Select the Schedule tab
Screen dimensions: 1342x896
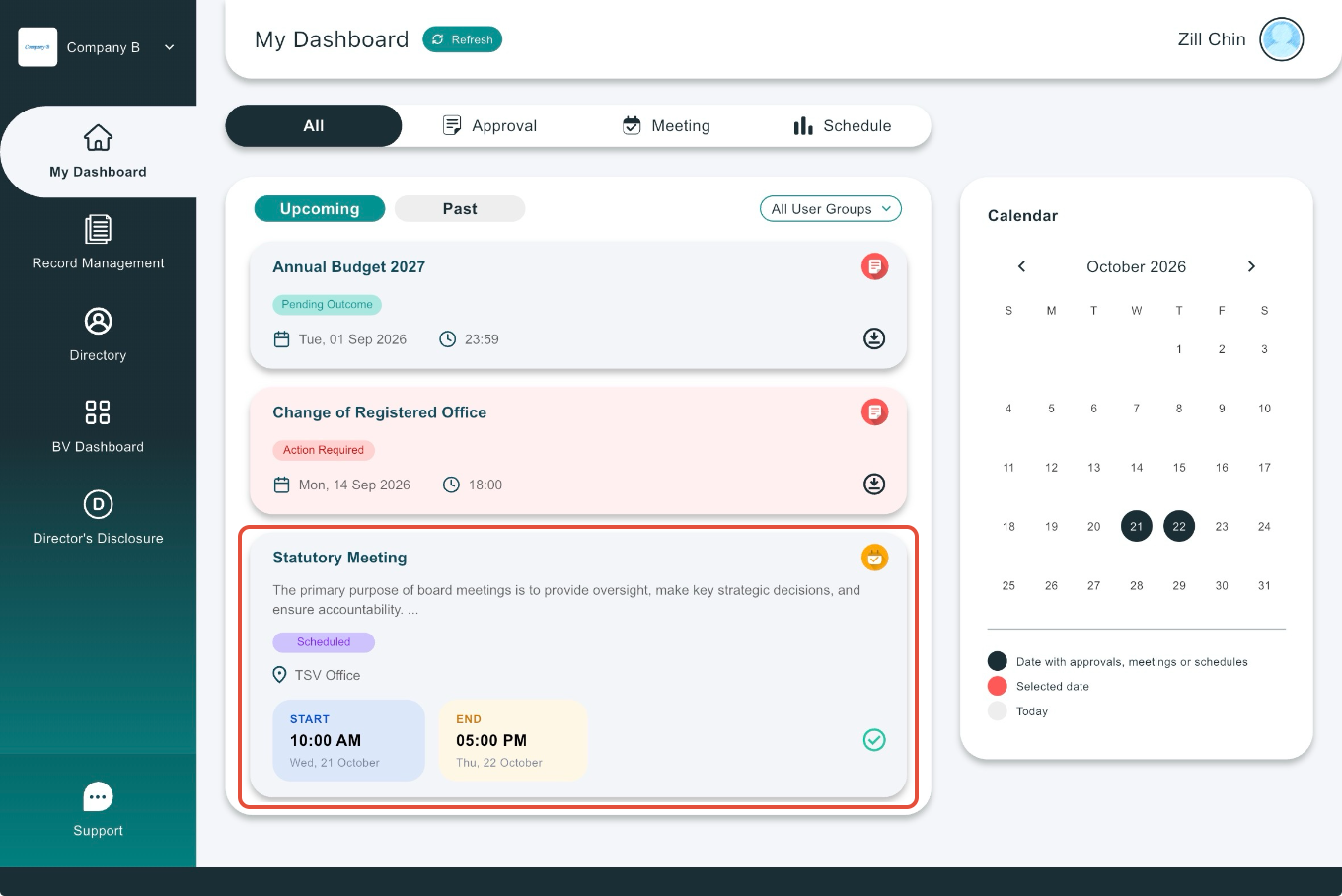[x=843, y=125]
